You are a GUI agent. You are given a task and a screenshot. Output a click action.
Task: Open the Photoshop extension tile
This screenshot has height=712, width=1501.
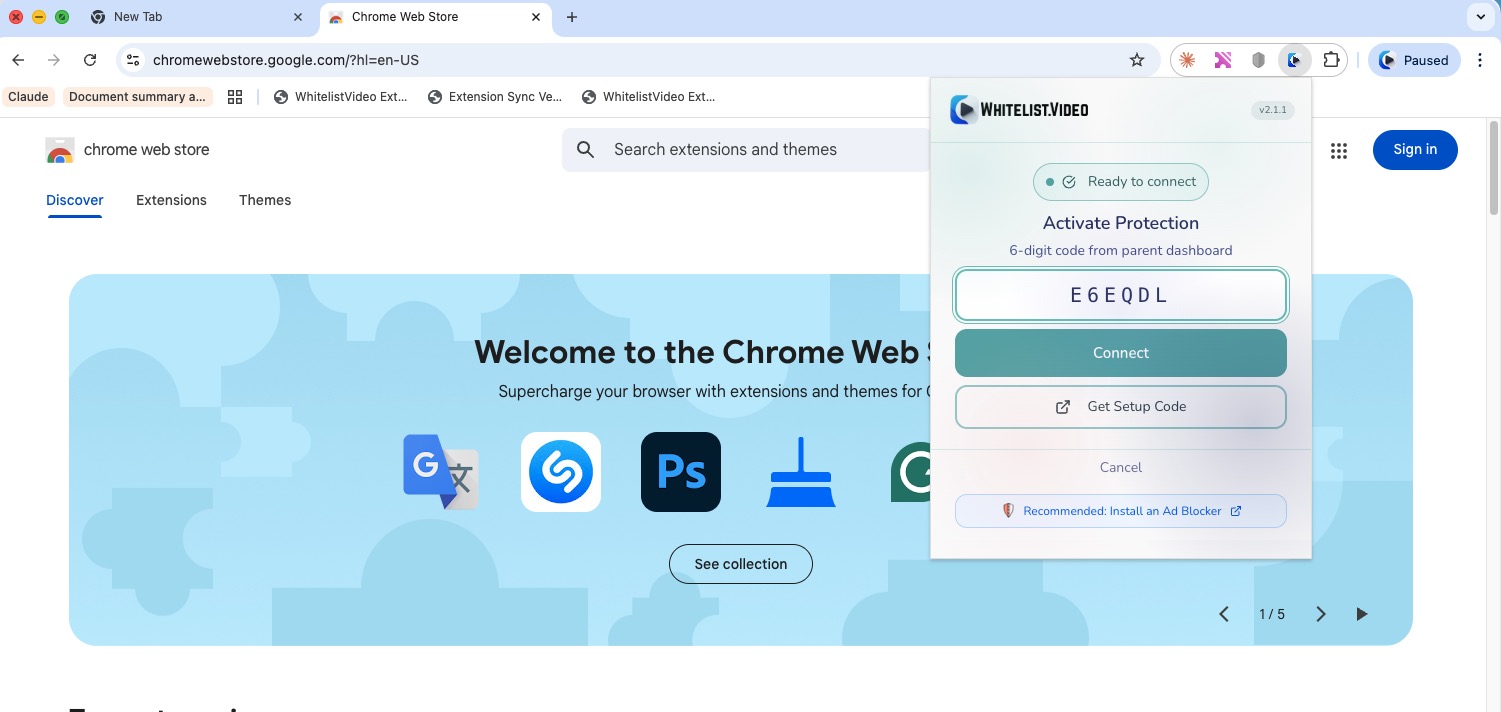click(x=681, y=472)
